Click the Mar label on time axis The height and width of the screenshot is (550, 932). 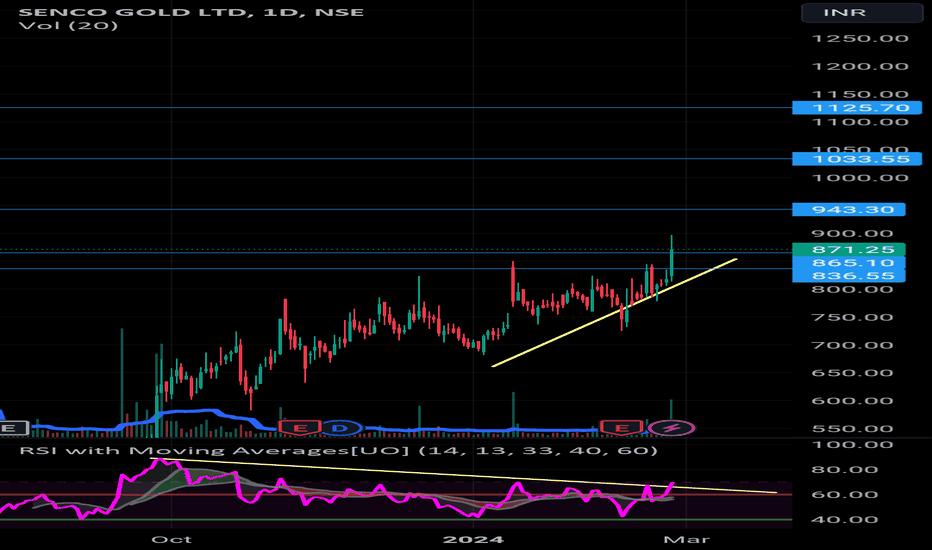tap(687, 539)
